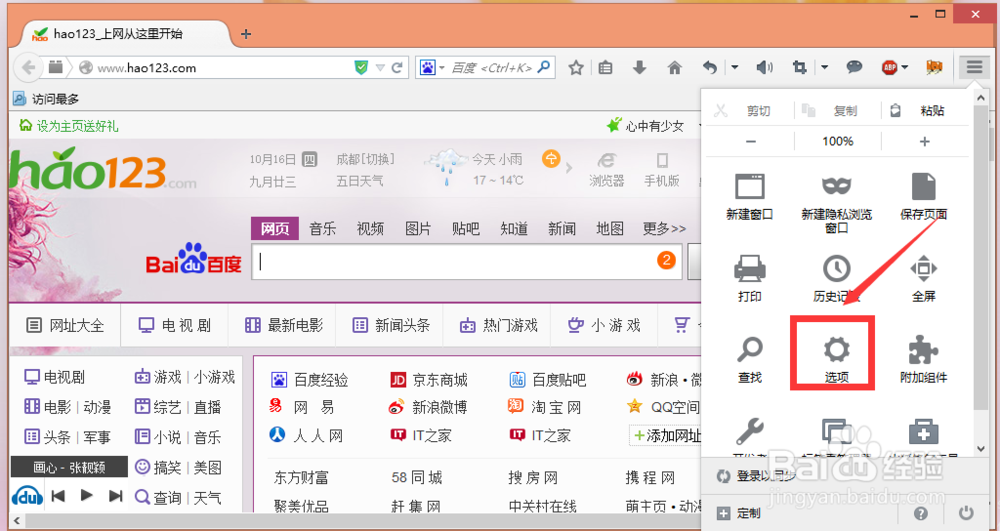Expand the weather forecast arrow
The image size is (1000, 531).
point(568,168)
